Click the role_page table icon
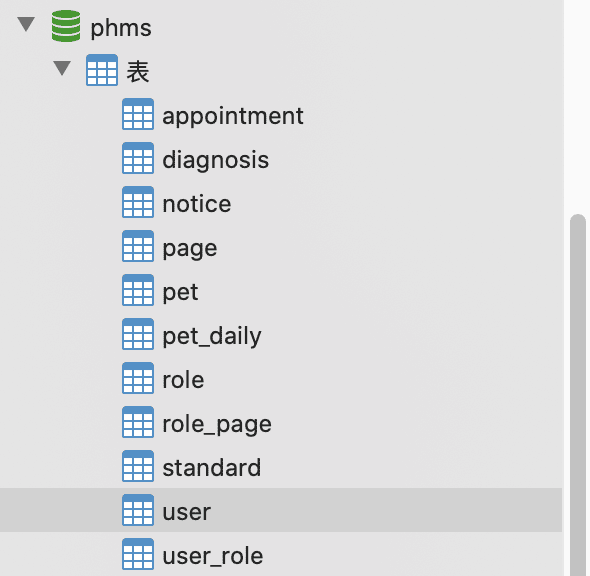The height and width of the screenshot is (576, 590). point(138,422)
